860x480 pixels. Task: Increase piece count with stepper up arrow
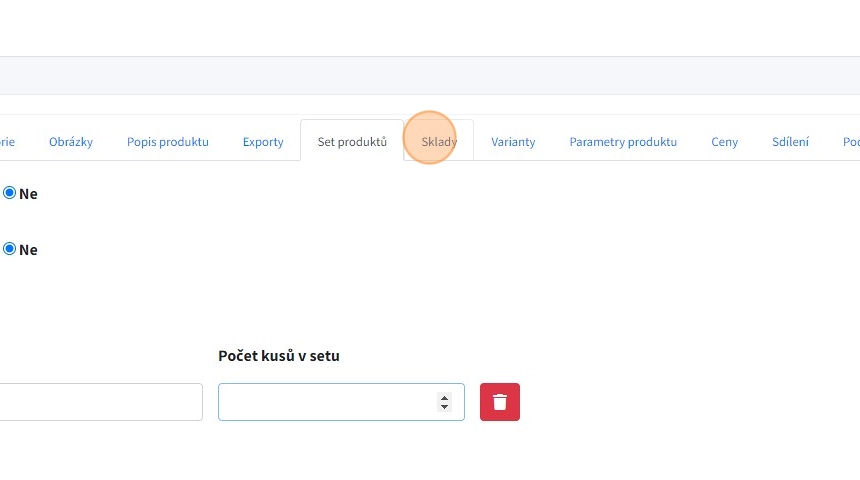tap(444, 397)
